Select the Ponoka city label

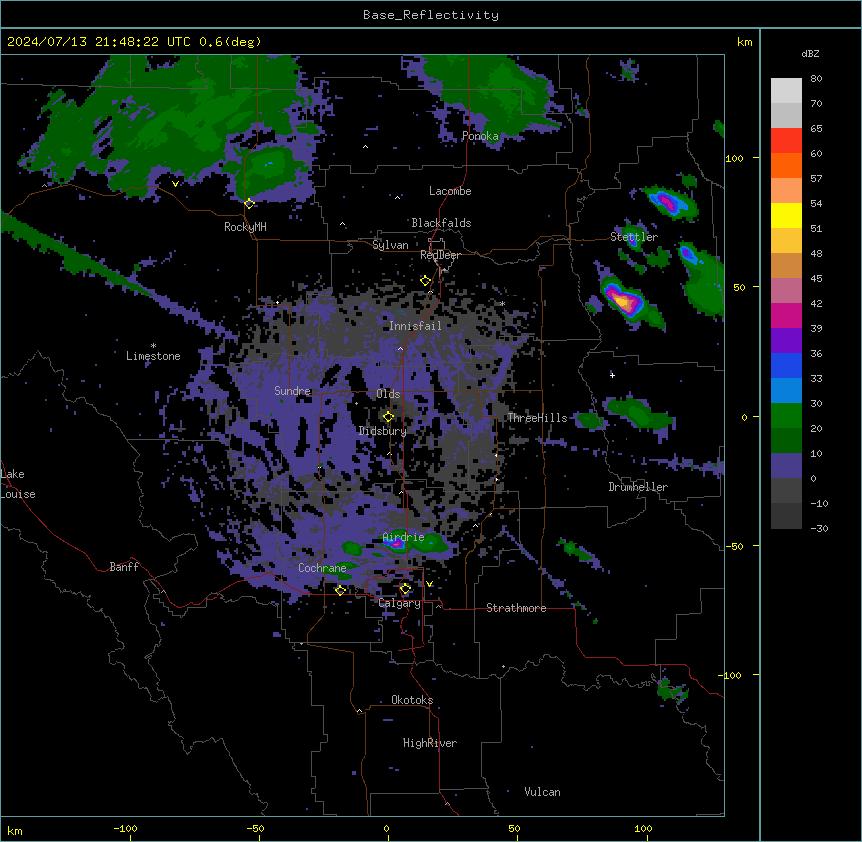coord(480,136)
